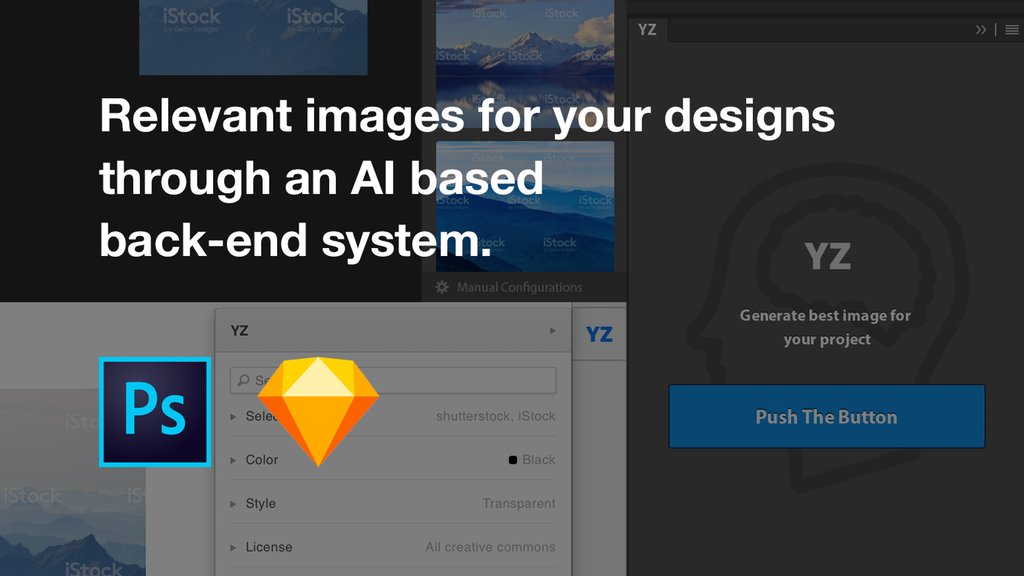Image resolution: width=1024 pixels, height=576 pixels.
Task: Click the Photoshop Ps logo
Action: coord(155,412)
